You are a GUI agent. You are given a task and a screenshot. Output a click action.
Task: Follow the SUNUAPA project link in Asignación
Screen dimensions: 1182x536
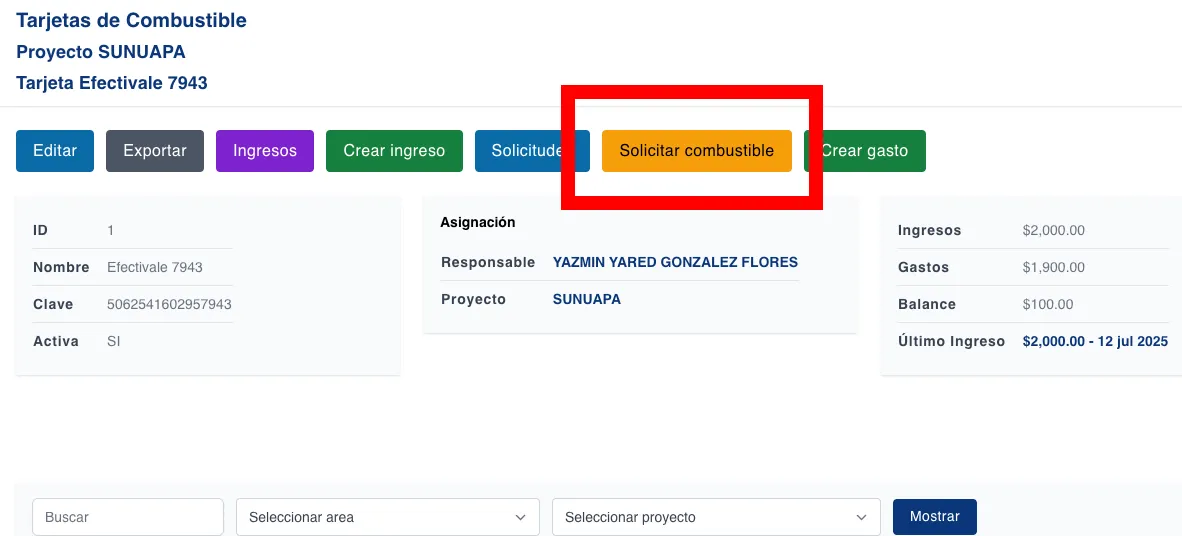coord(587,299)
